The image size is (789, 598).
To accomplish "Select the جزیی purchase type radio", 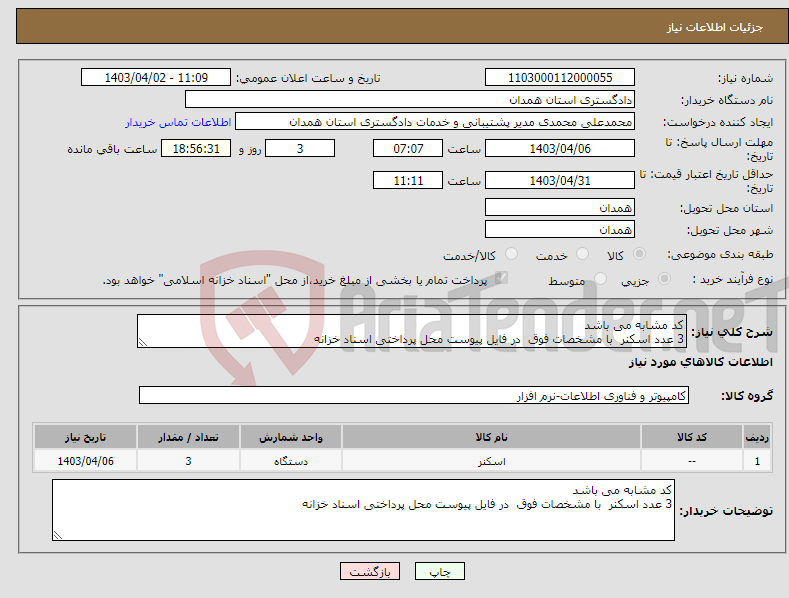I will click(x=664, y=278).
